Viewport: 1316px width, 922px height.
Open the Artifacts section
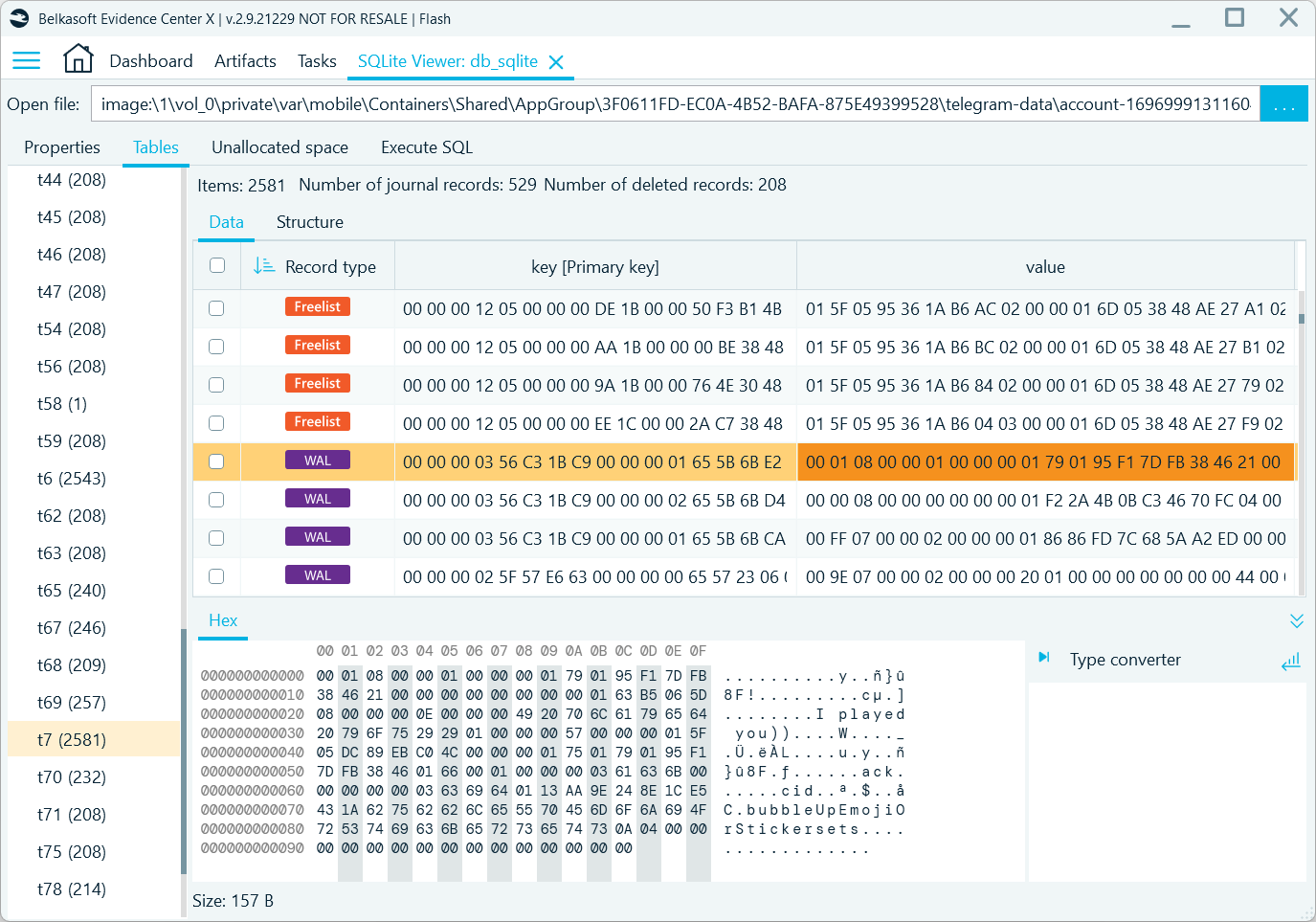click(x=245, y=61)
